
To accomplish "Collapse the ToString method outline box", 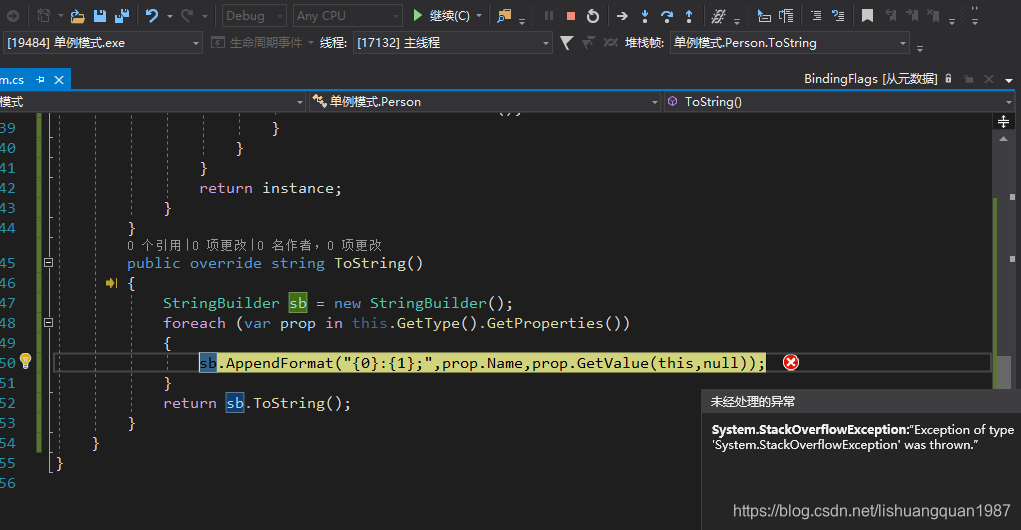I will (x=48, y=263).
